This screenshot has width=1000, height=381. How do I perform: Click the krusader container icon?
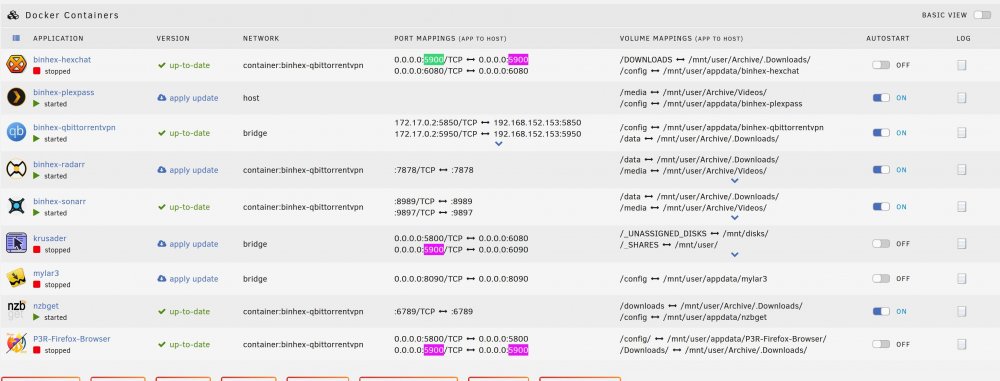click(16, 243)
